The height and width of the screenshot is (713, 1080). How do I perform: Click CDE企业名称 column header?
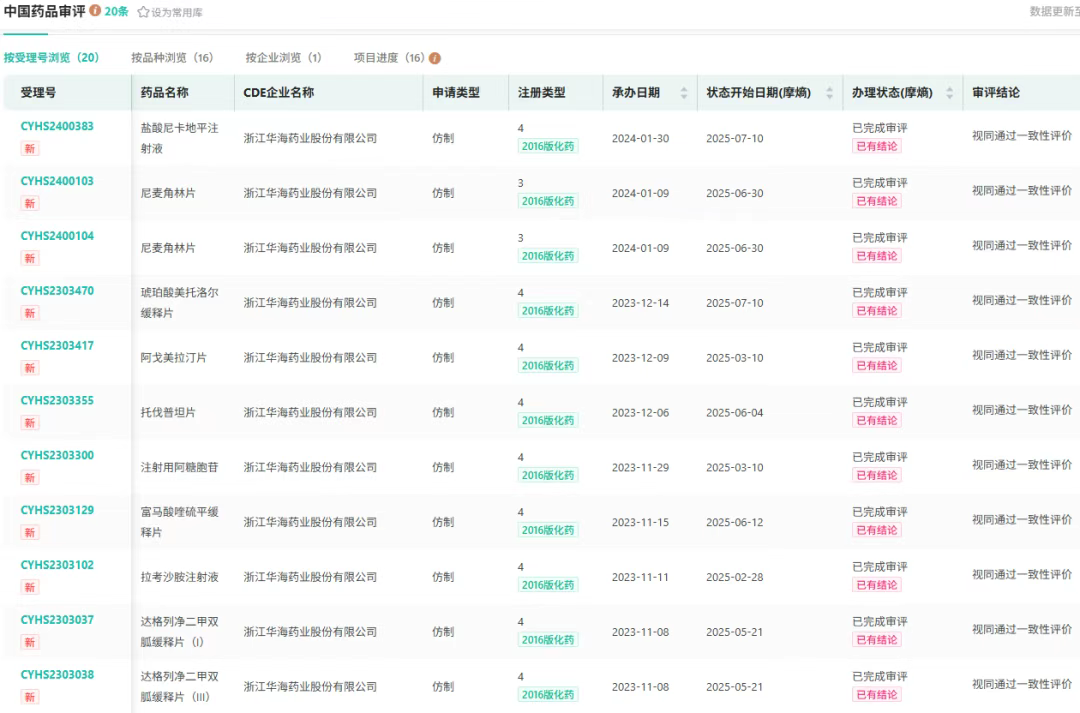point(278,92)
